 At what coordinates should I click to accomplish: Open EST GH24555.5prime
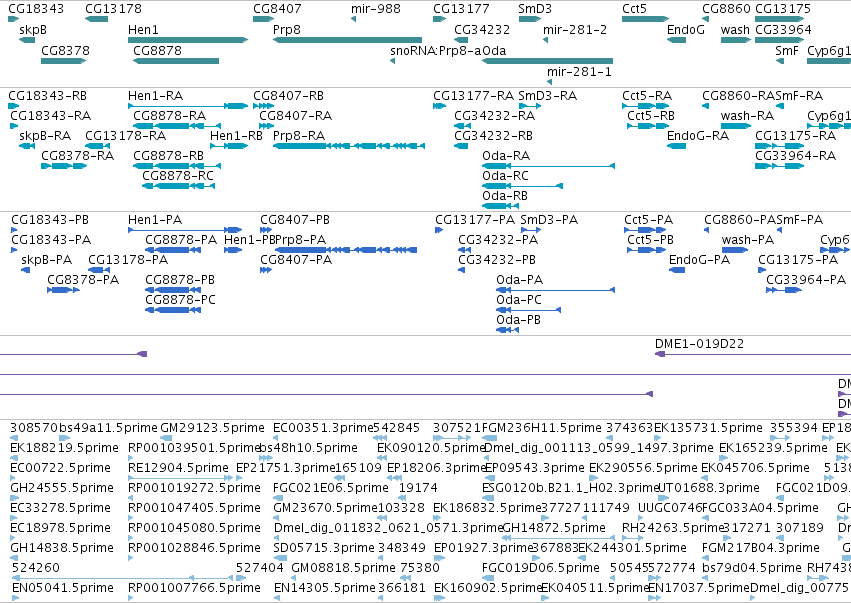pos(62,488)
